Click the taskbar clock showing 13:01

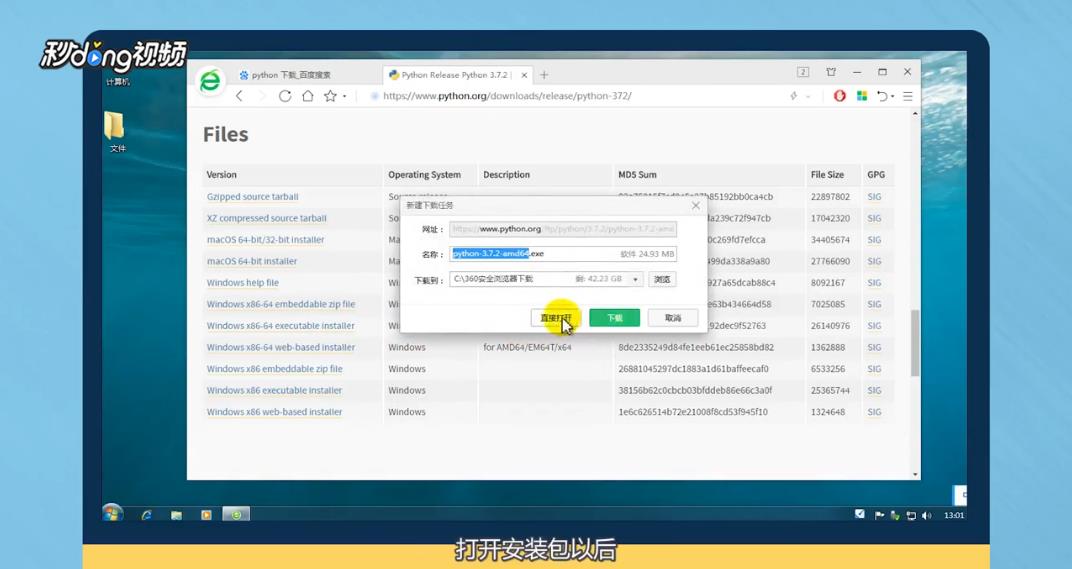point(954,516)
